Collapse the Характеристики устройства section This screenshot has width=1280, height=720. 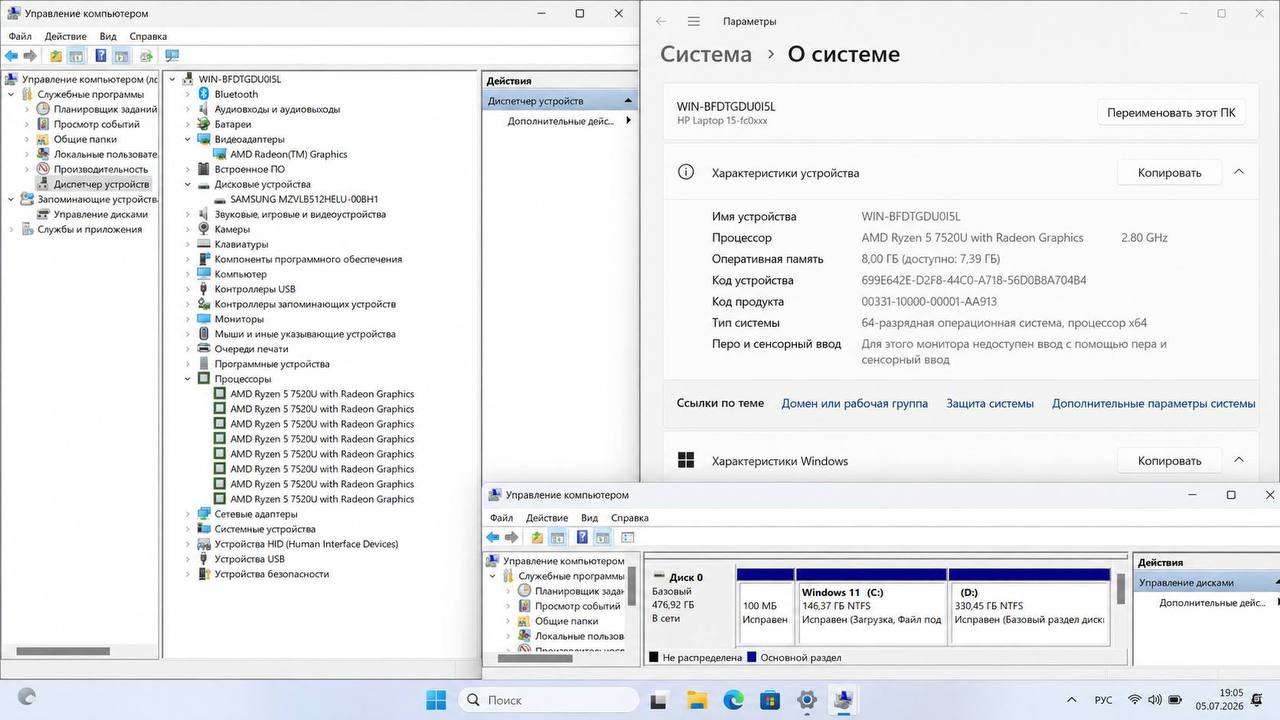pyautogui.click(x=1239, y=172)
